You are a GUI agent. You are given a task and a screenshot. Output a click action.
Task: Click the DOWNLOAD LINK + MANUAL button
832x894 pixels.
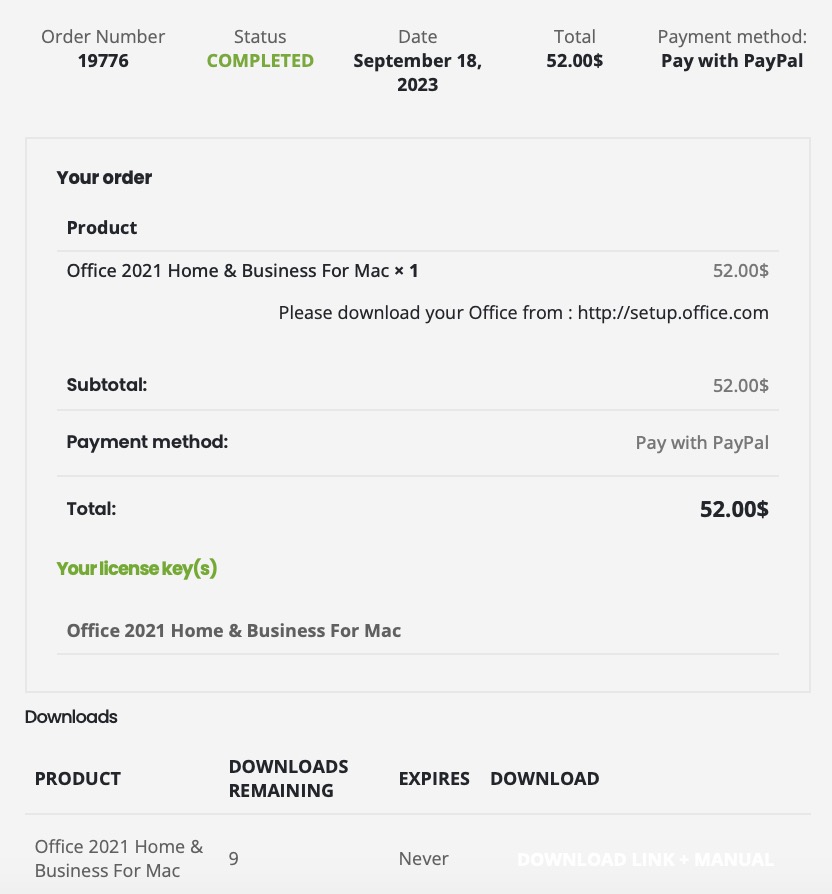pyautogui.click(x=645, y=860)
